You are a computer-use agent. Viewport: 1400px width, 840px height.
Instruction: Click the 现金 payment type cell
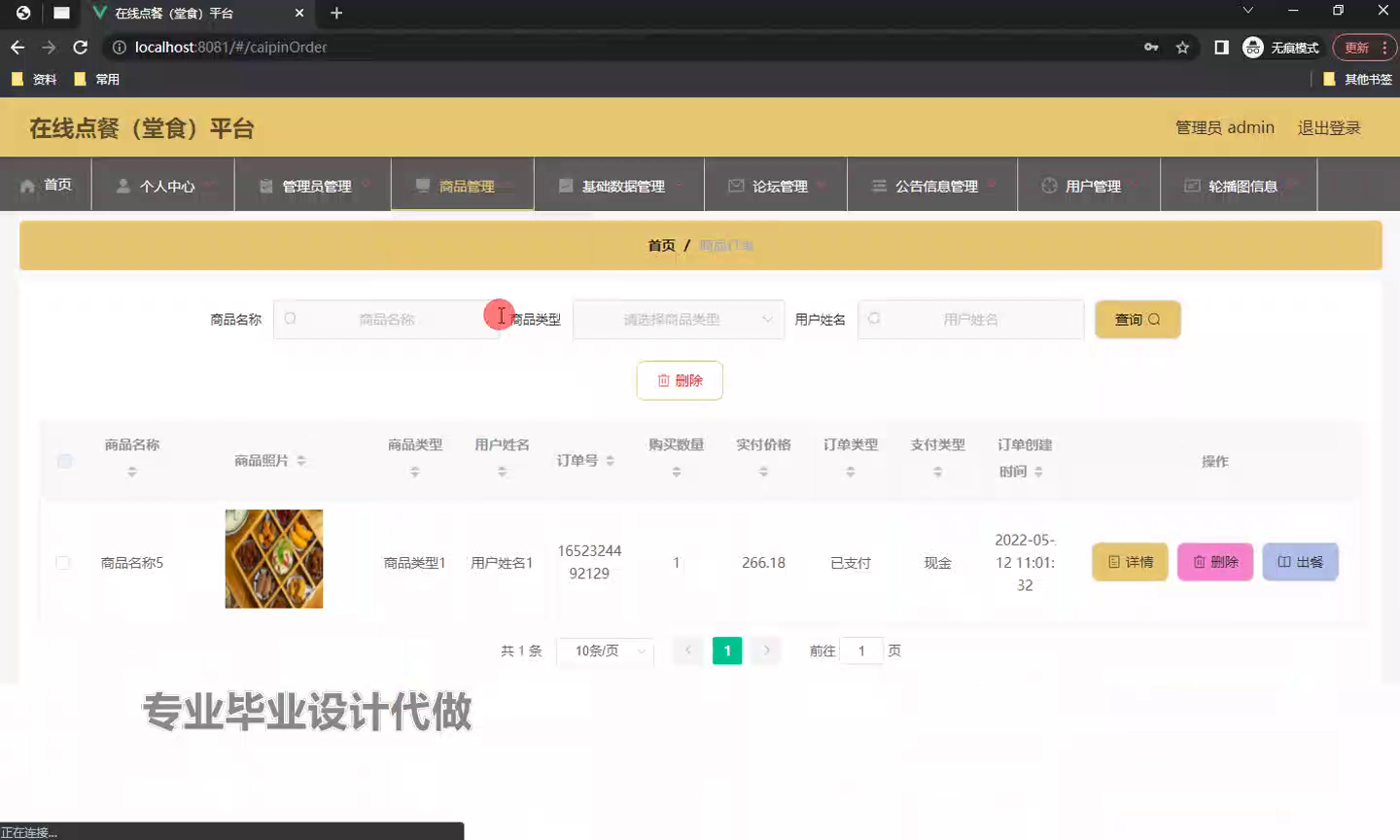pos(938,563)
